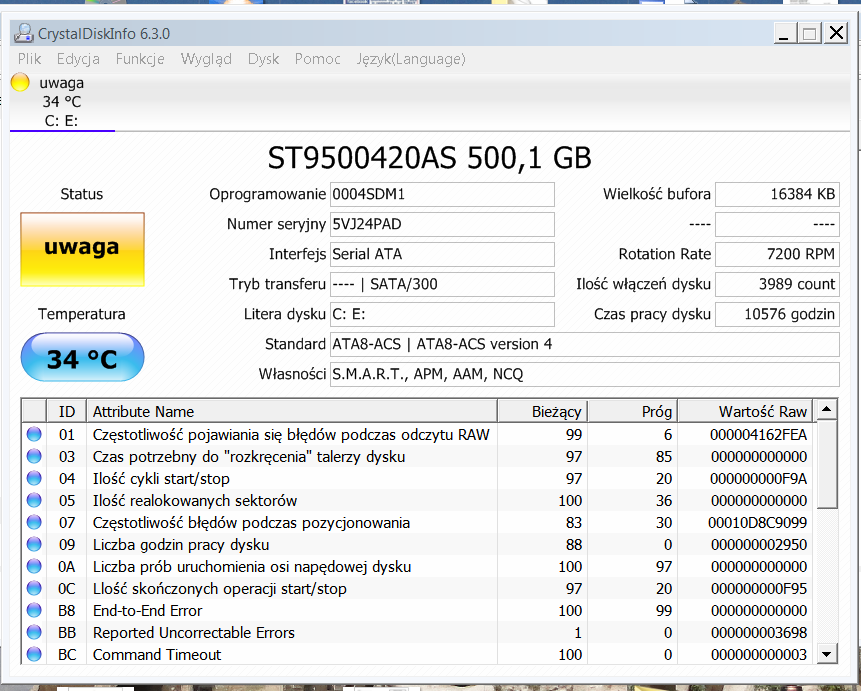The width and height of the screenshot is (861, 691).
Task: Click the Wartość Raw column header
Action: [x=747, y=411]
